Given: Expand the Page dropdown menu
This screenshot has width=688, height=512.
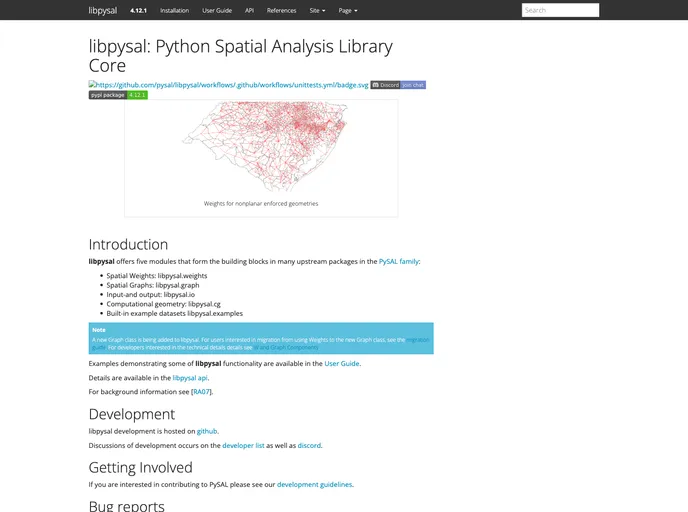Looking at the screenshot, I should pos(348,11).
